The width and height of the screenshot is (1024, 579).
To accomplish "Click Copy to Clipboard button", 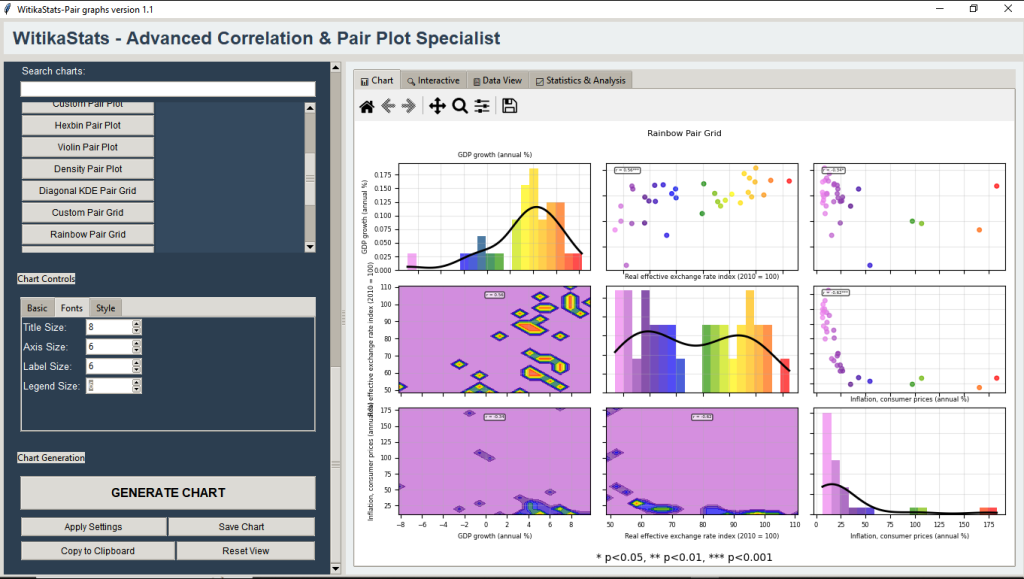I will [98, 551].
